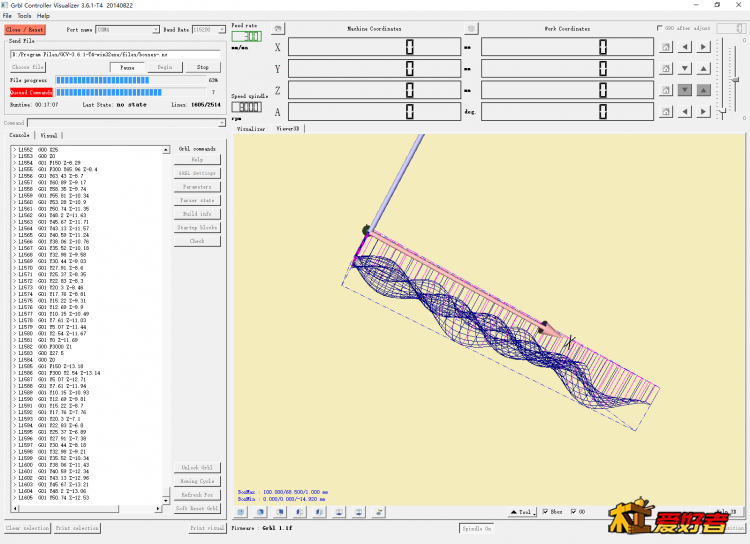Switch to Visualizer tab

click(x=252, y=129)
